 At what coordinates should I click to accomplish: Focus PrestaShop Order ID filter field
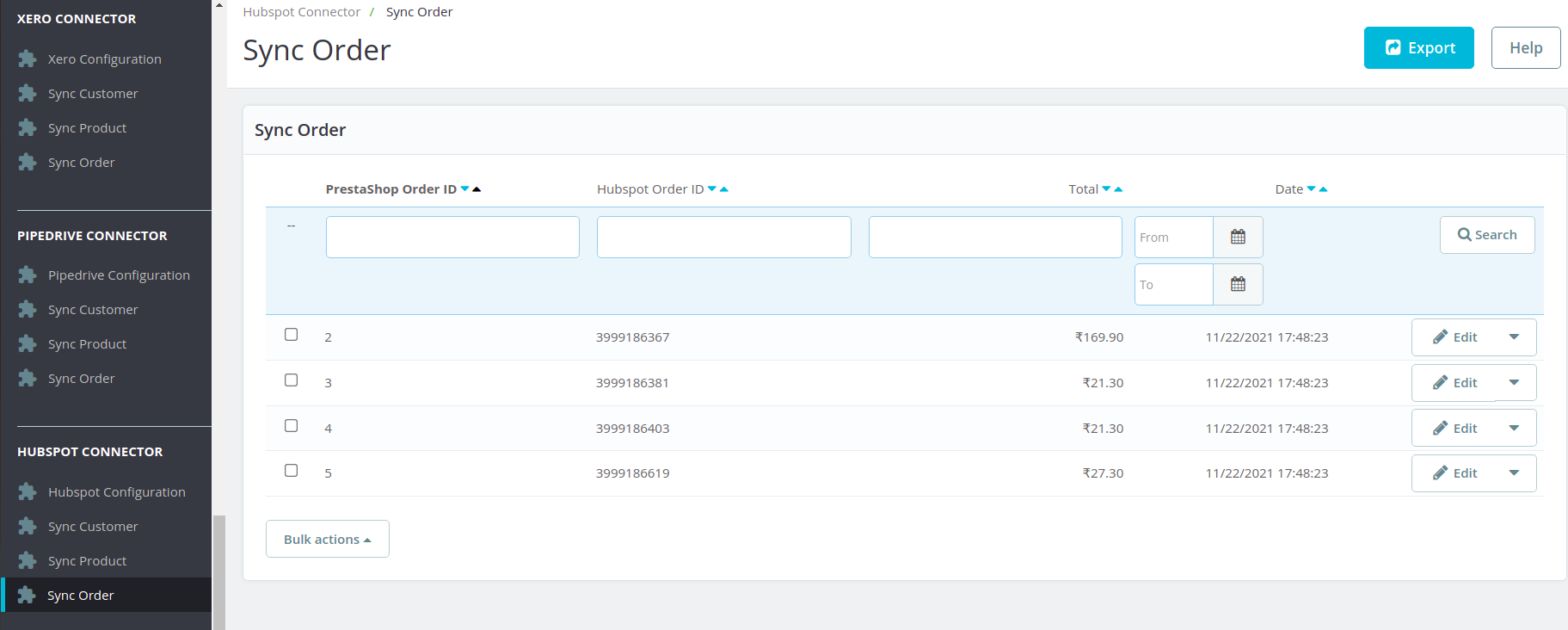[452, 237]
